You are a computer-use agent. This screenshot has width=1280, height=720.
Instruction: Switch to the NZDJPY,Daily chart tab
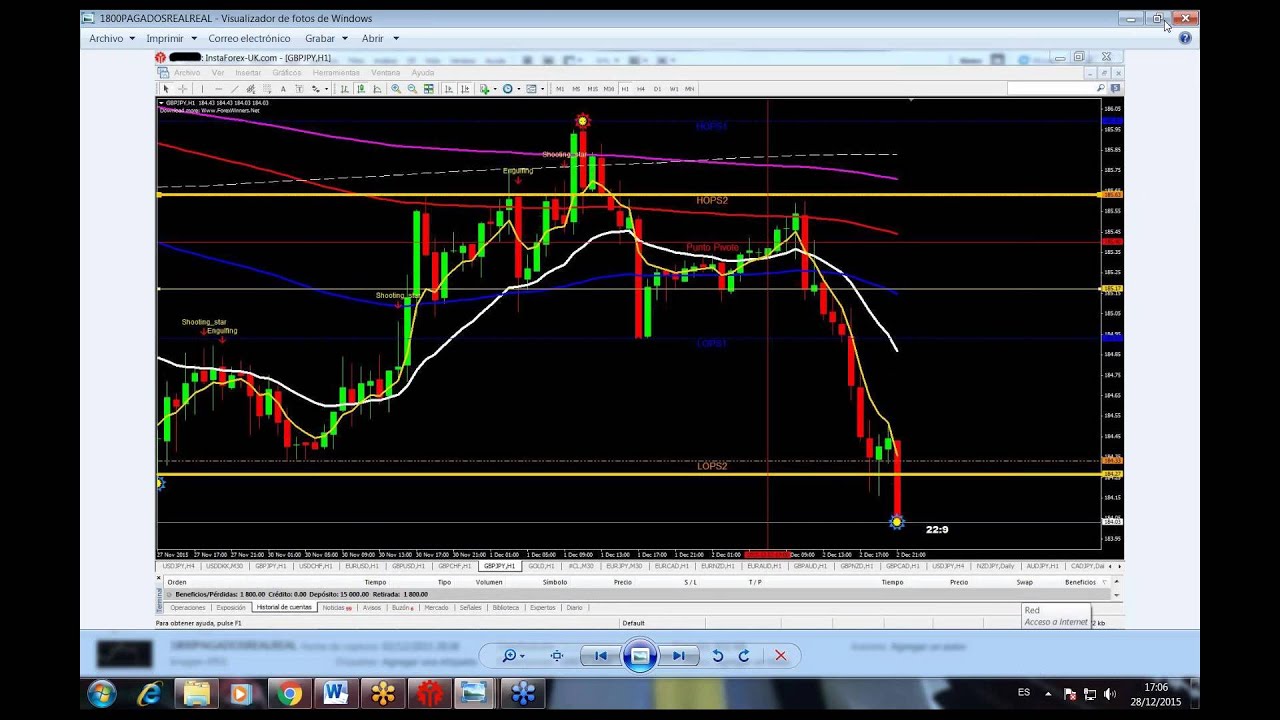[995, 566]
